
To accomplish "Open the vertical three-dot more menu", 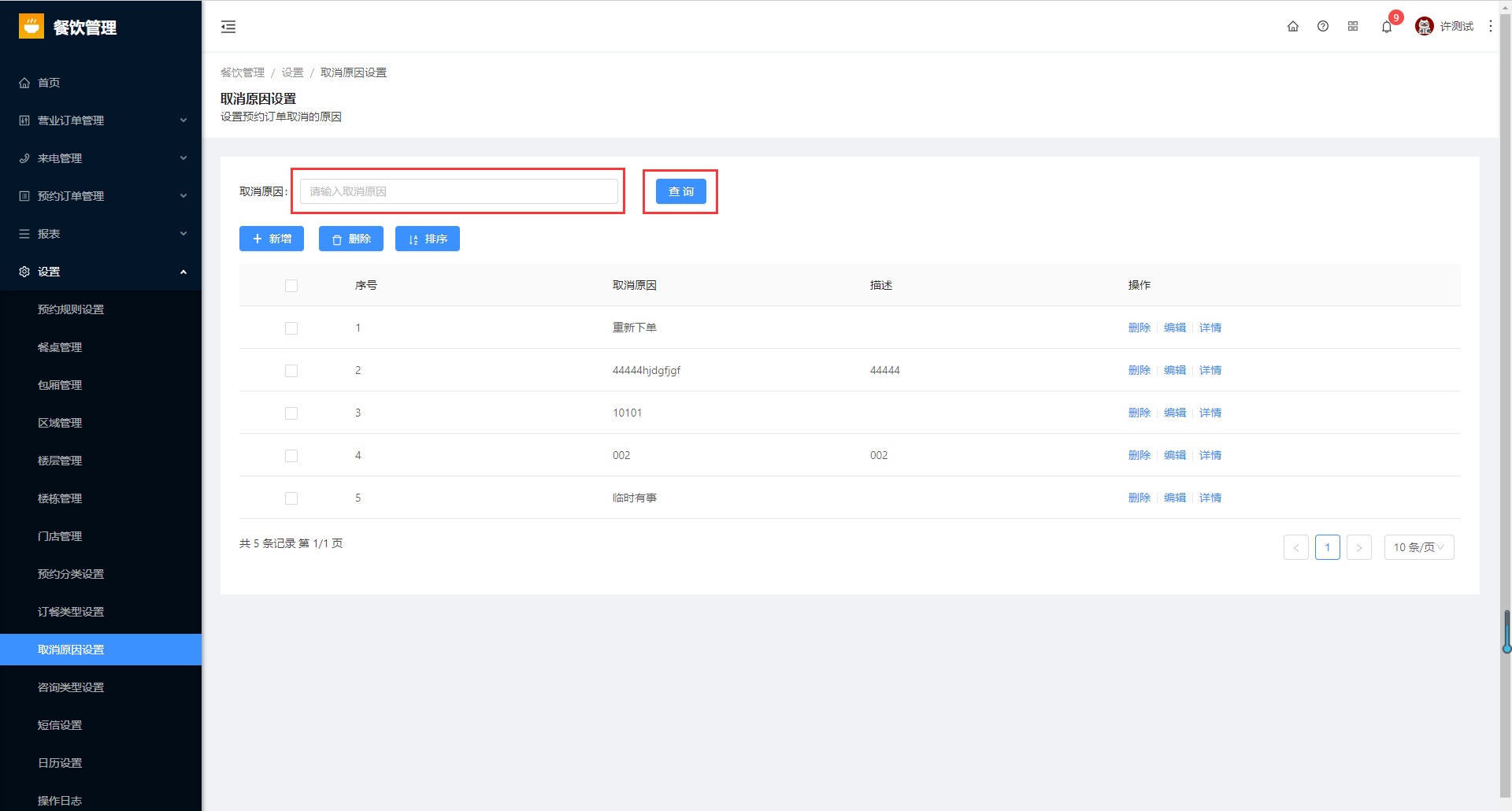I will [x=1491, y=26].
